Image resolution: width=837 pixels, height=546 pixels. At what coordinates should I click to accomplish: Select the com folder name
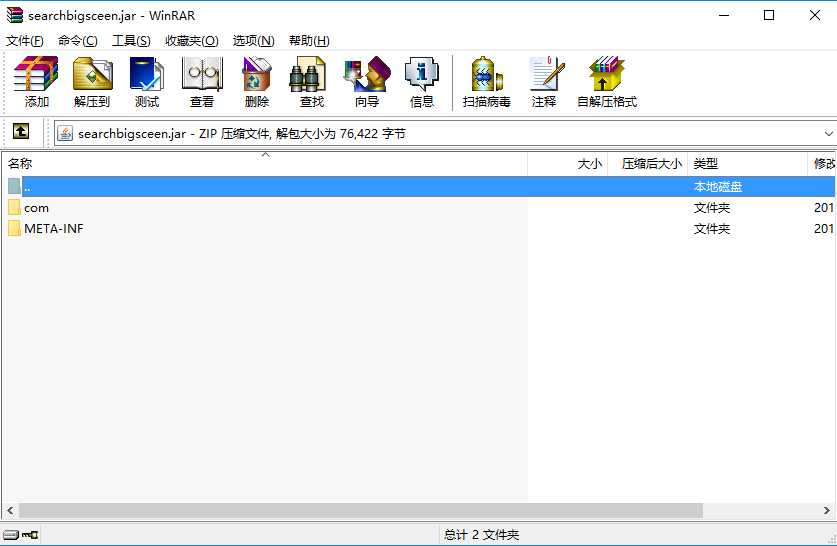(36, 208)
